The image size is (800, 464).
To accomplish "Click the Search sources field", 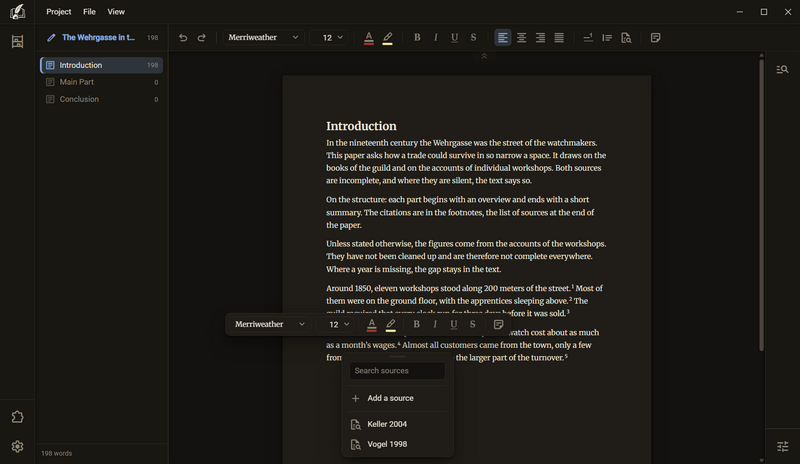I will tap(397, 371).
